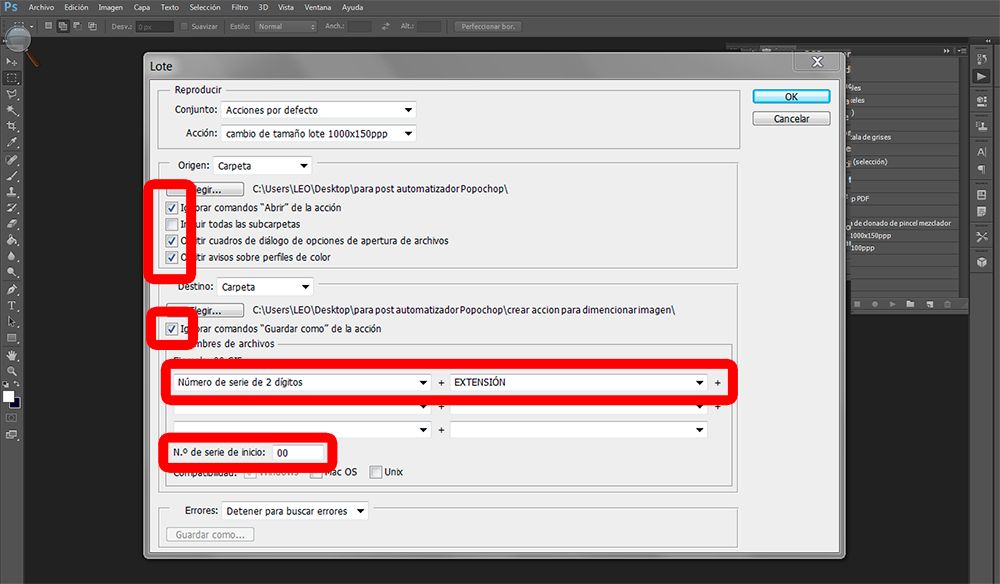Open the Estilo dropdown in options bar

click(286, 26)
